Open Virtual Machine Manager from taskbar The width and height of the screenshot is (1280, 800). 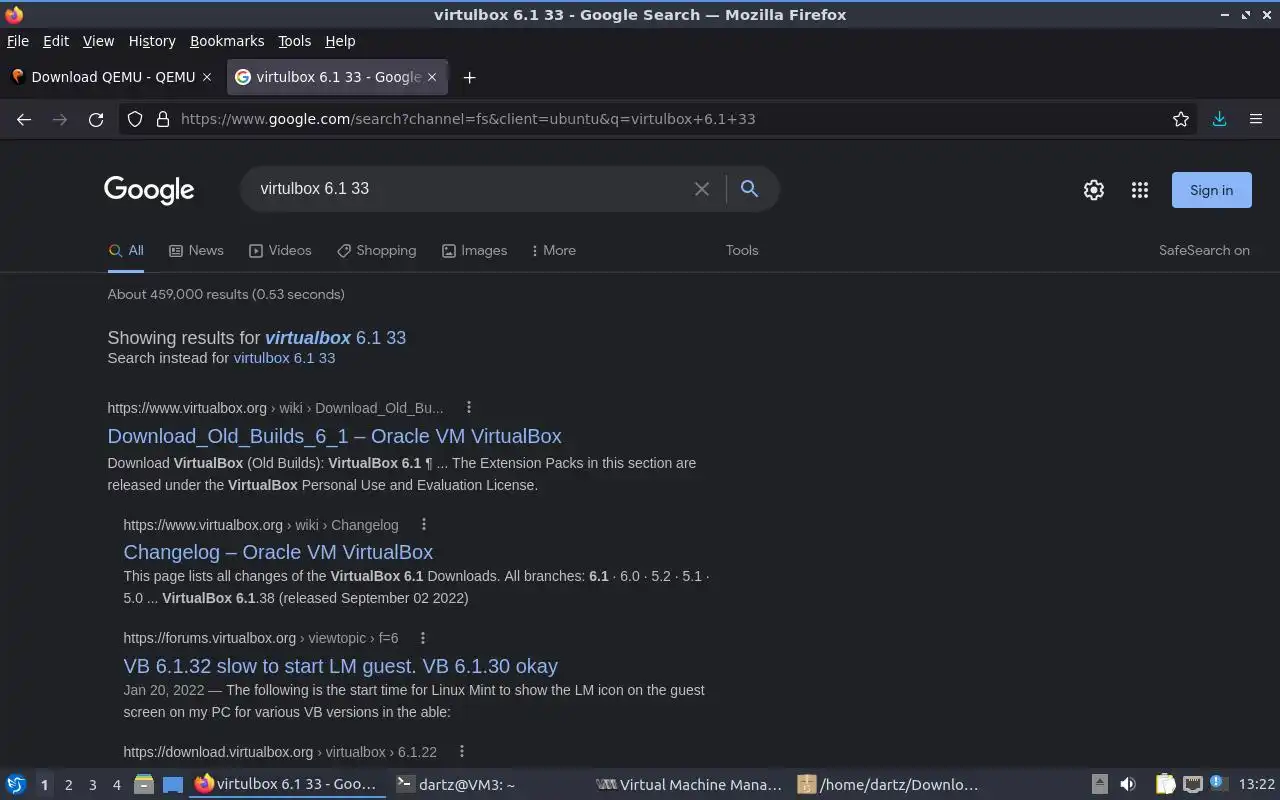click(x=688, y=785)
